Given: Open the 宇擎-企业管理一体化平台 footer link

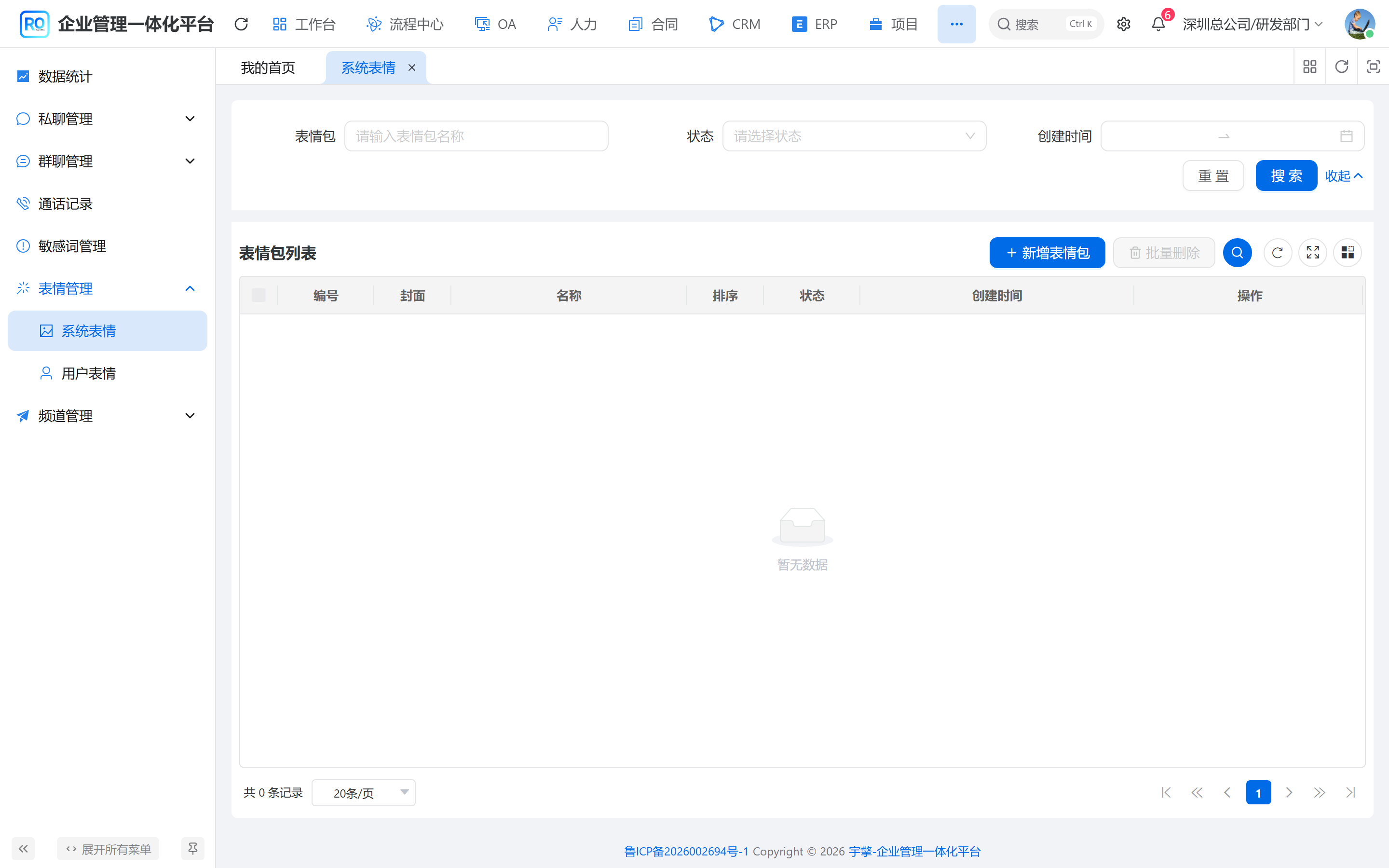Looking at the screenshot, I should [914, 851].
